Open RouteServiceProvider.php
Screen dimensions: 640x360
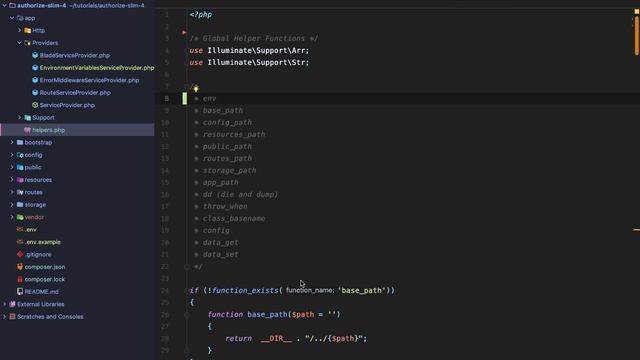[75, 93]
